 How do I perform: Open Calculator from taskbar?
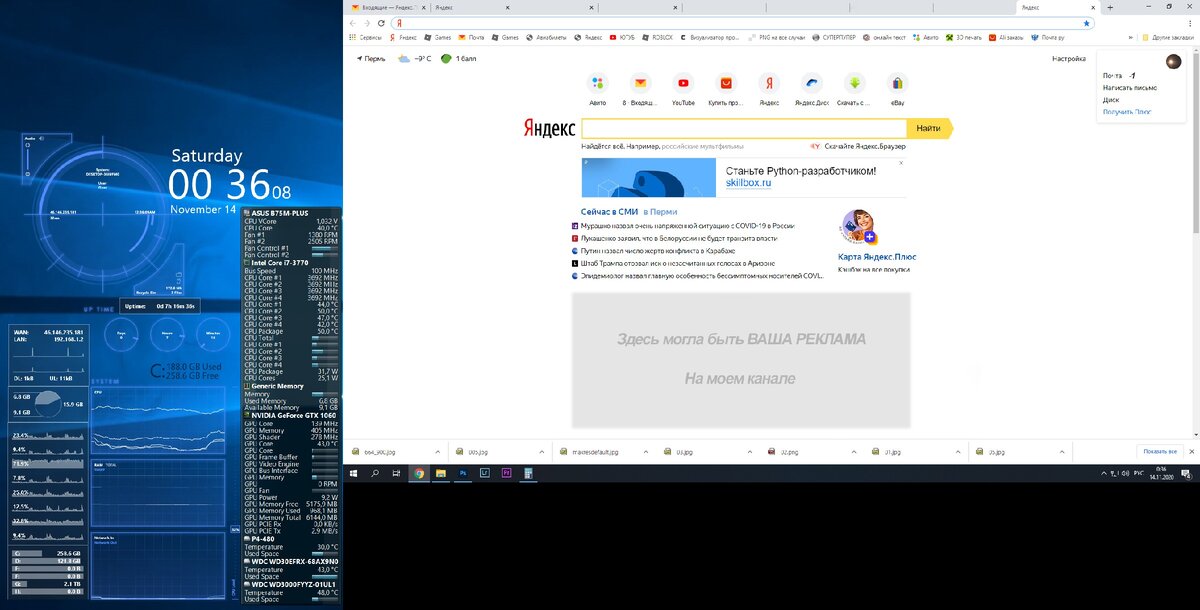tap(529, 473)
